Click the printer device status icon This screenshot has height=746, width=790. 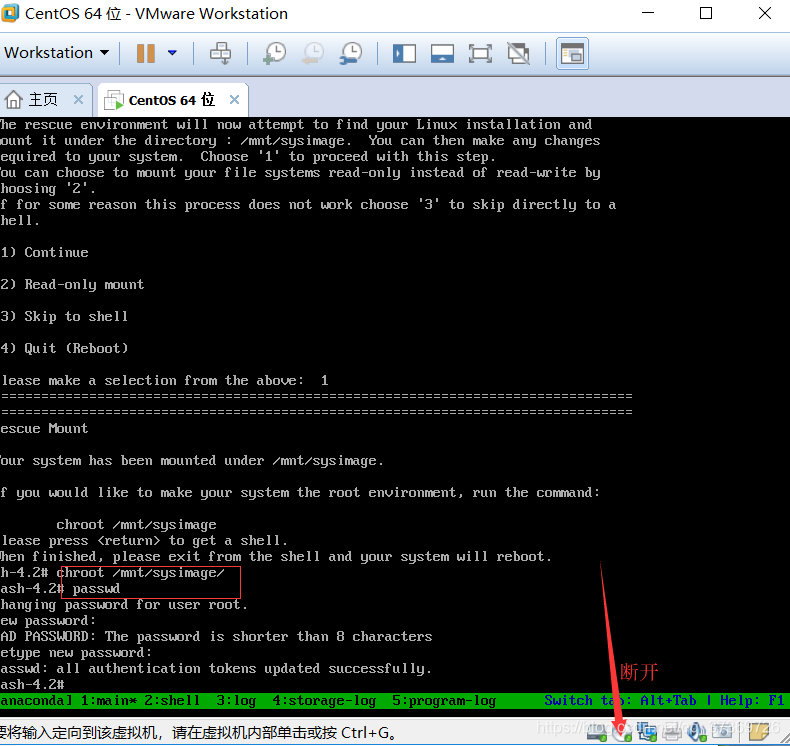[672, 732]
